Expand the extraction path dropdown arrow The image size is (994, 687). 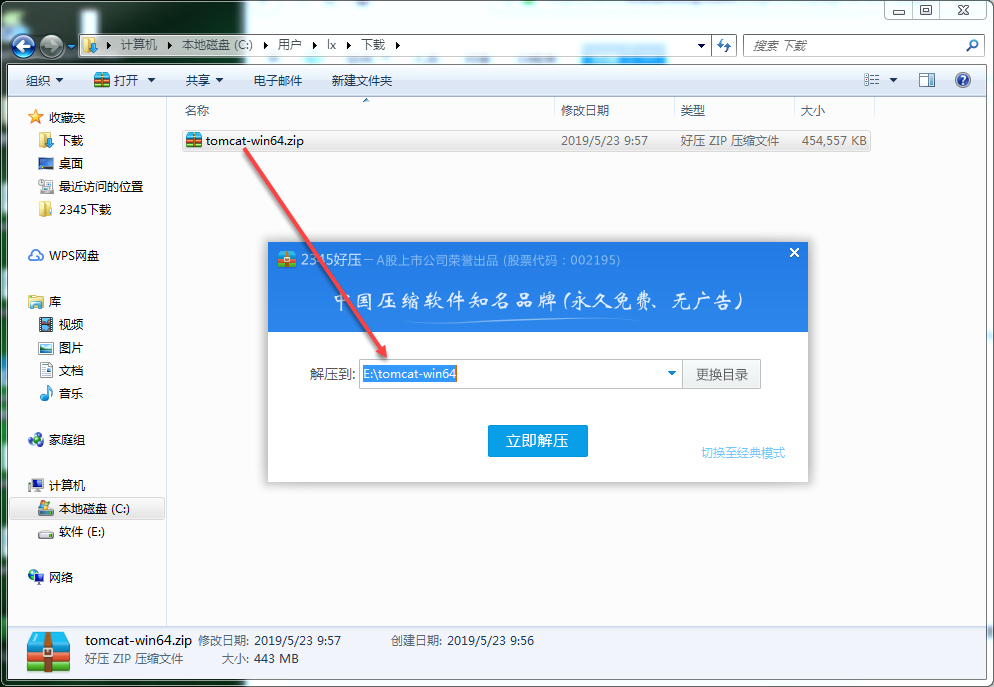(672, 374)
